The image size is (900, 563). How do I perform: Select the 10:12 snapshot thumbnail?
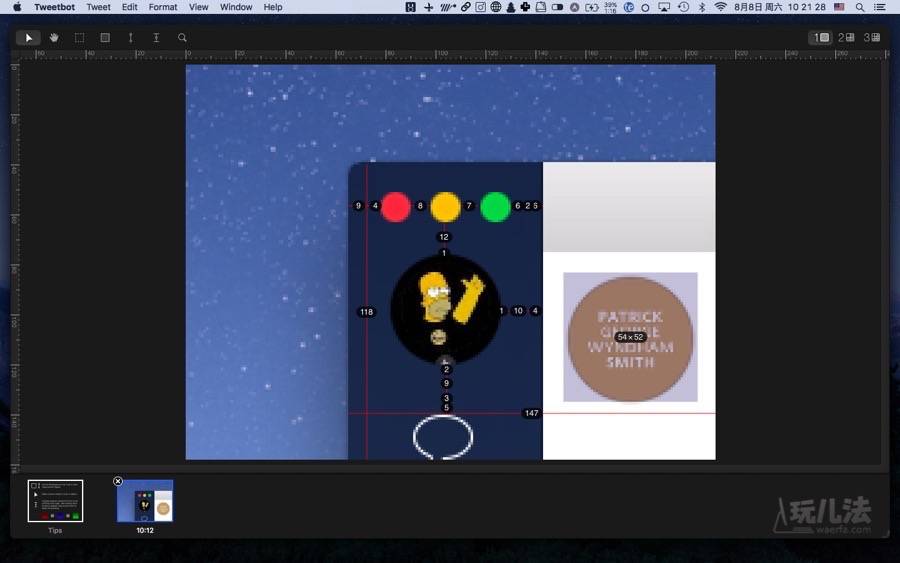(x=145, y=501)
